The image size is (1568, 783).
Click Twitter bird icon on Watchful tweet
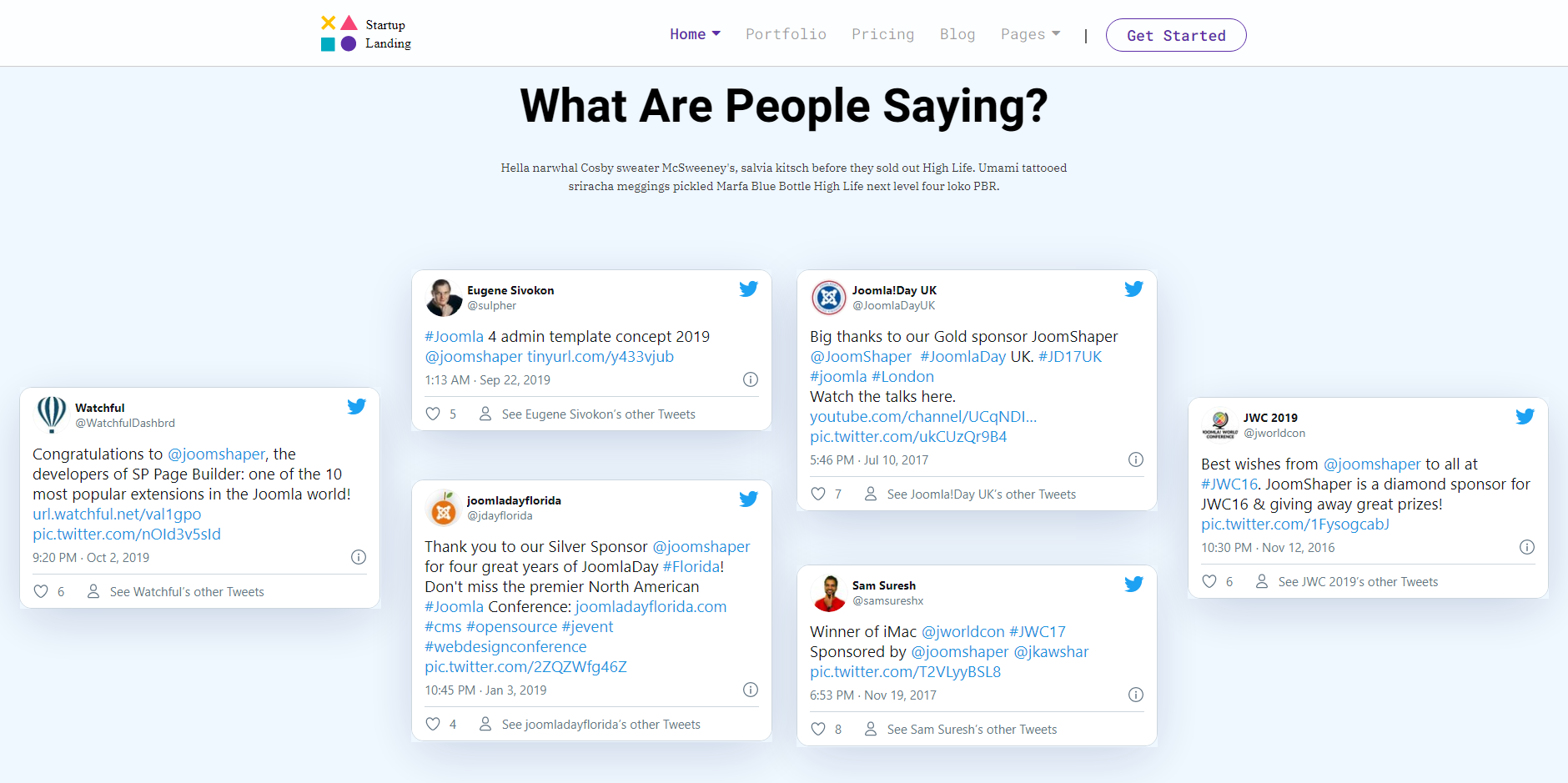pos(356,406)
